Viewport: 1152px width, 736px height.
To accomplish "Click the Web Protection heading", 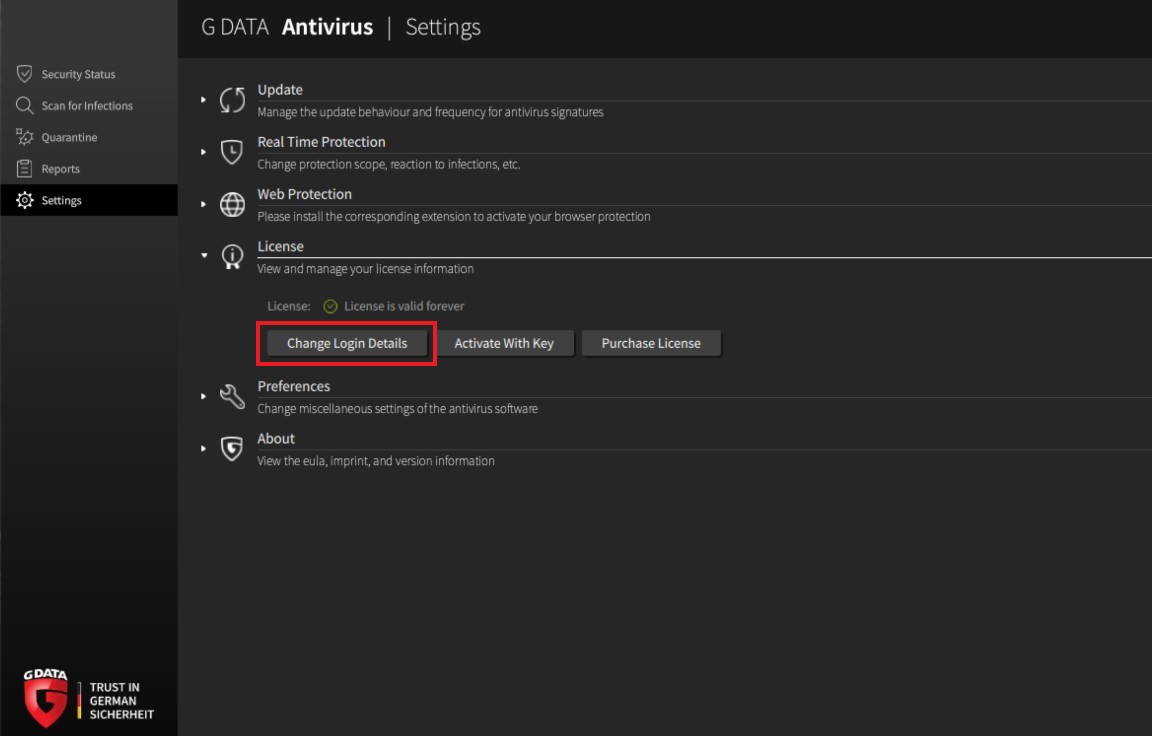I will point(304,194).
